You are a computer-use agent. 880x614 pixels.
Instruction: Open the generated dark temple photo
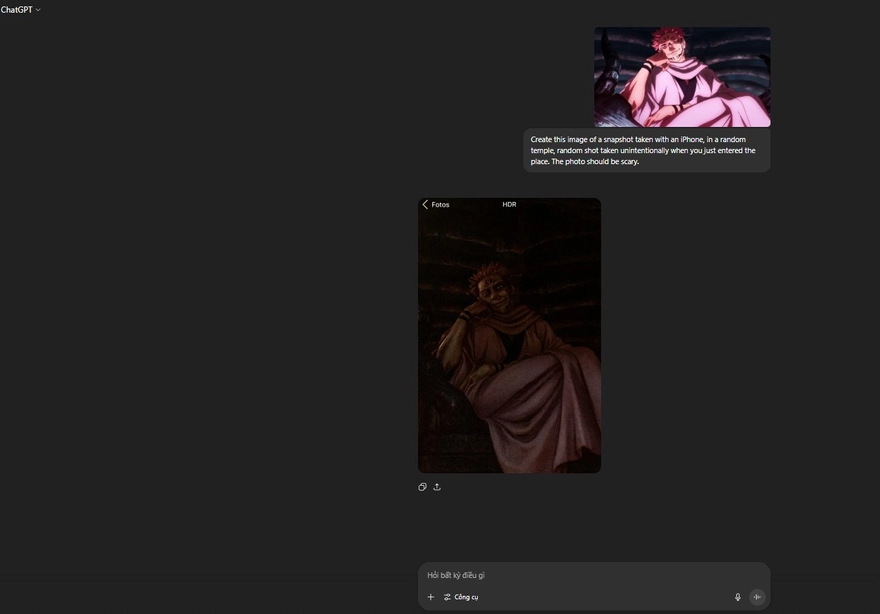[x=509, y=335]
